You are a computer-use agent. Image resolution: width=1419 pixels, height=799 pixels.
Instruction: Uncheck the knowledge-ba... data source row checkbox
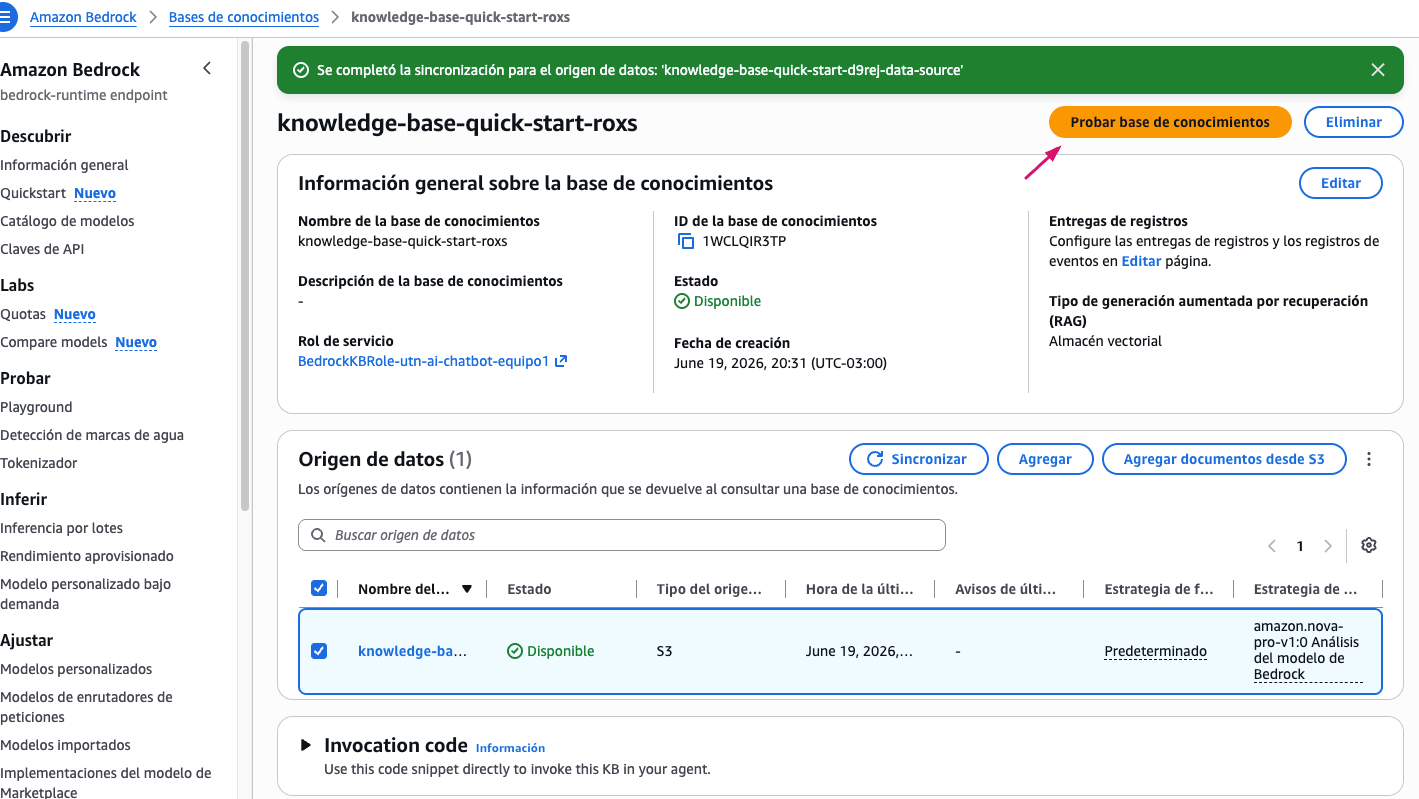coord(319,651)
